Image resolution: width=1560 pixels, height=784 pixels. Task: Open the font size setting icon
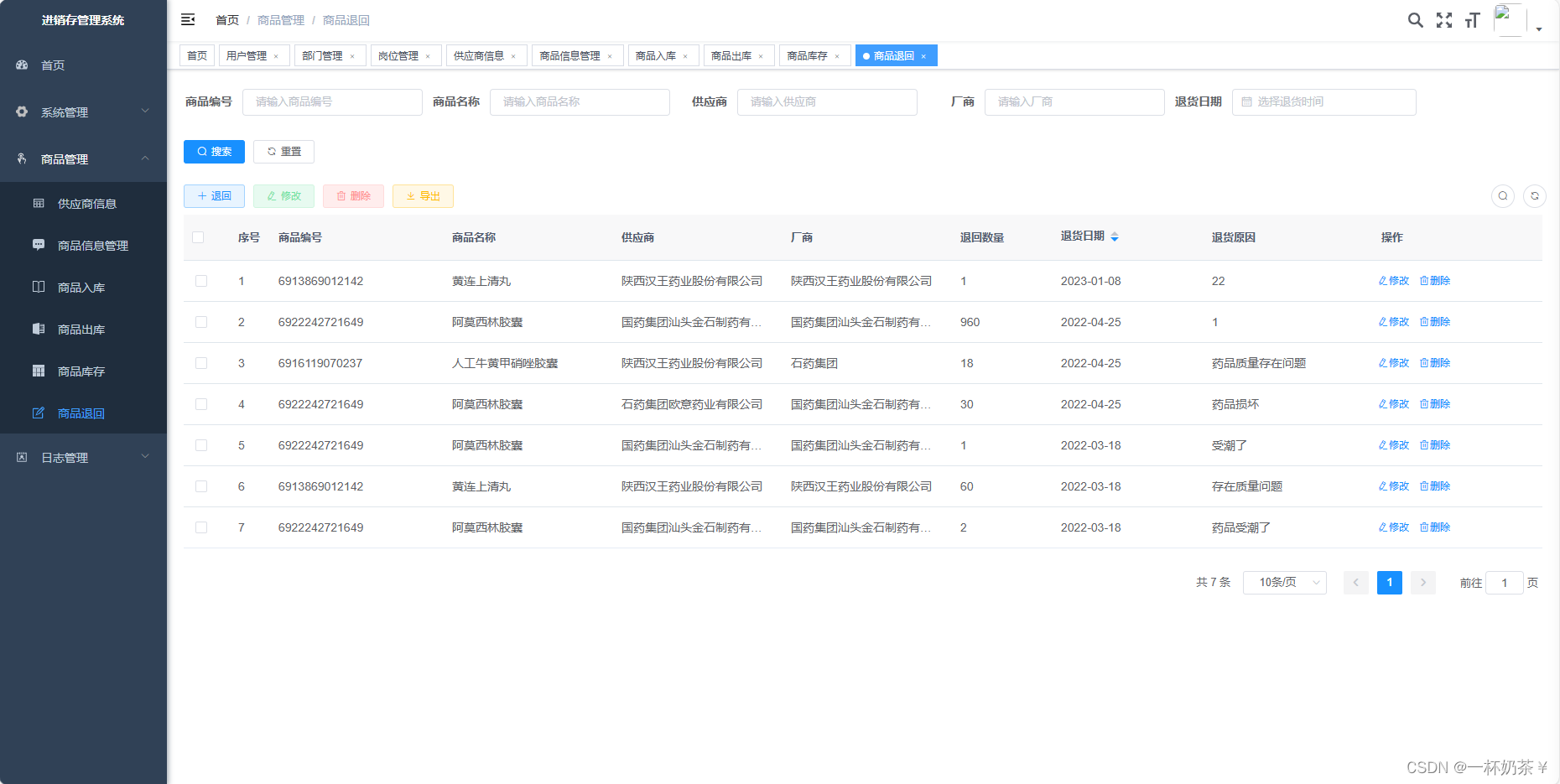coord(1472,20)
